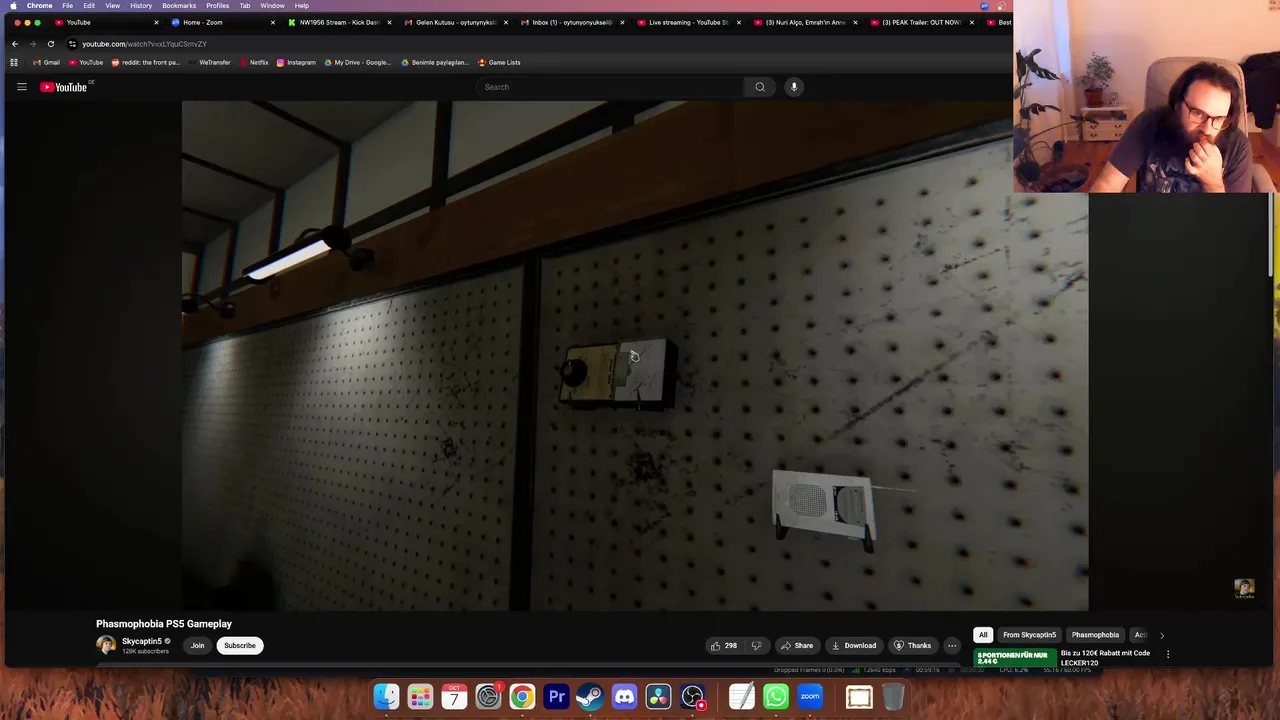Reload the page in Chrome
Image resolution: width=1280 pixels, height=720 pixels.
pyautogui.click(x=51, y=44)
